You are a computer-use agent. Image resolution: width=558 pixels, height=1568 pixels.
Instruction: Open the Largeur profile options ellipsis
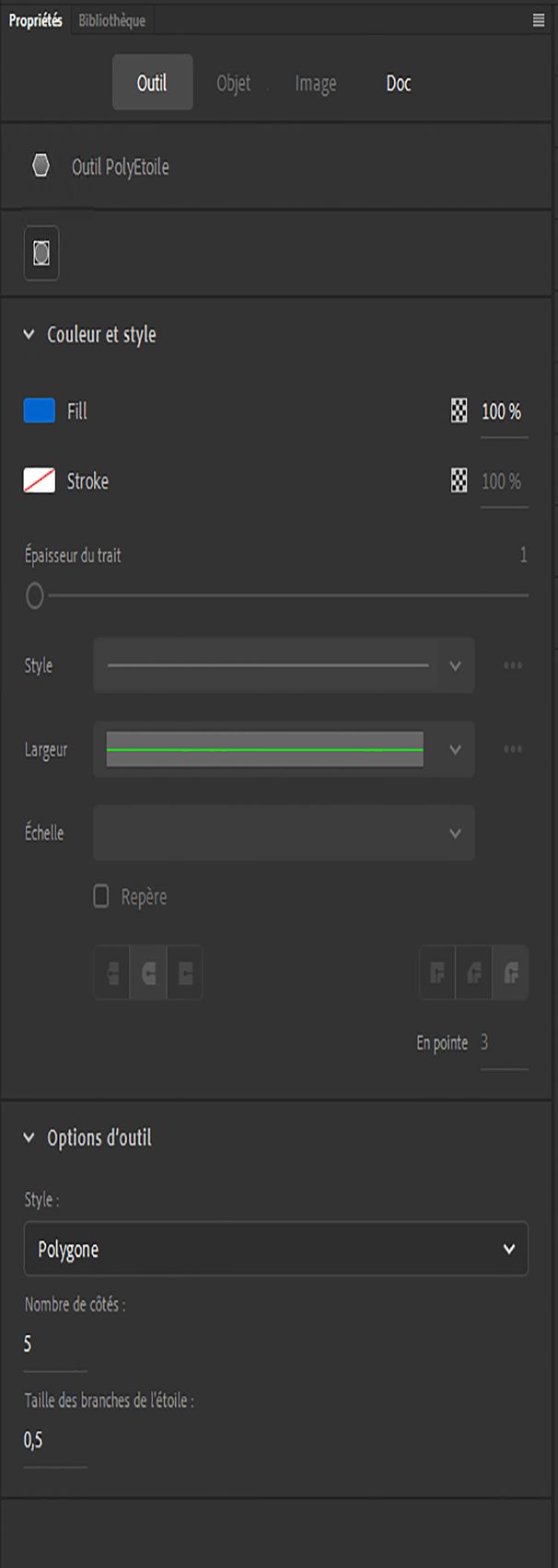(x=513, y=749)
